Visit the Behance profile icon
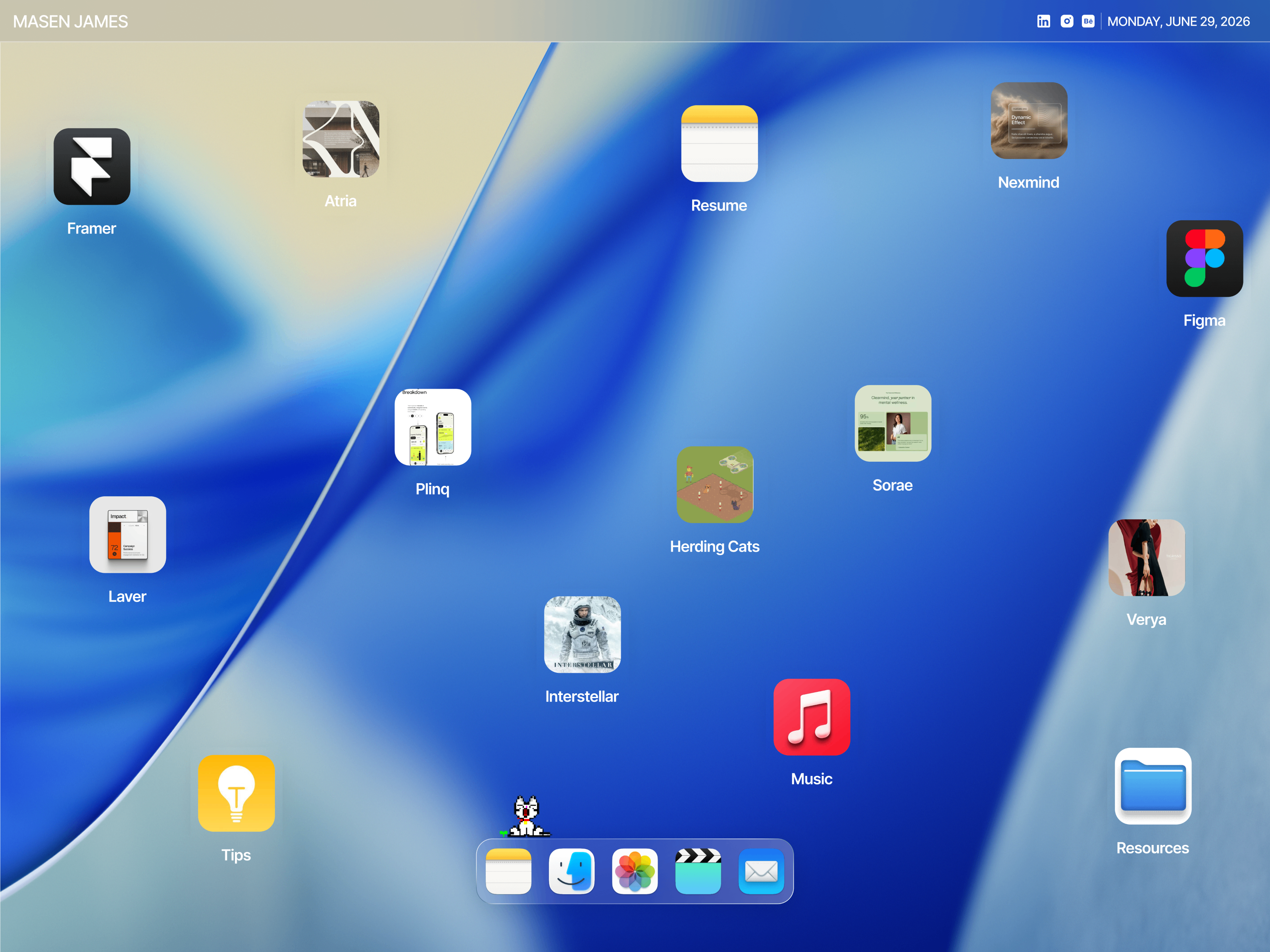The image size is (1270, 952). pyautogui.click(x=1088, y=21)
